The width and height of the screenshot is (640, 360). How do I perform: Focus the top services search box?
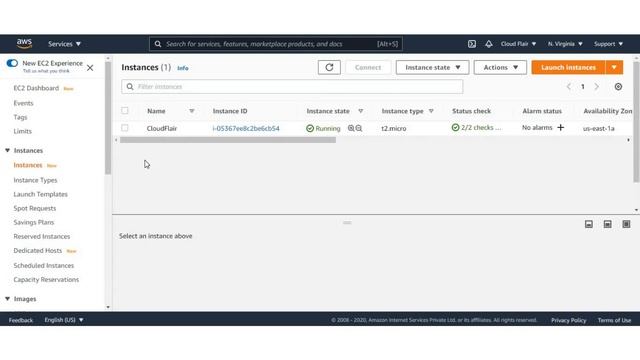[276, 44]
